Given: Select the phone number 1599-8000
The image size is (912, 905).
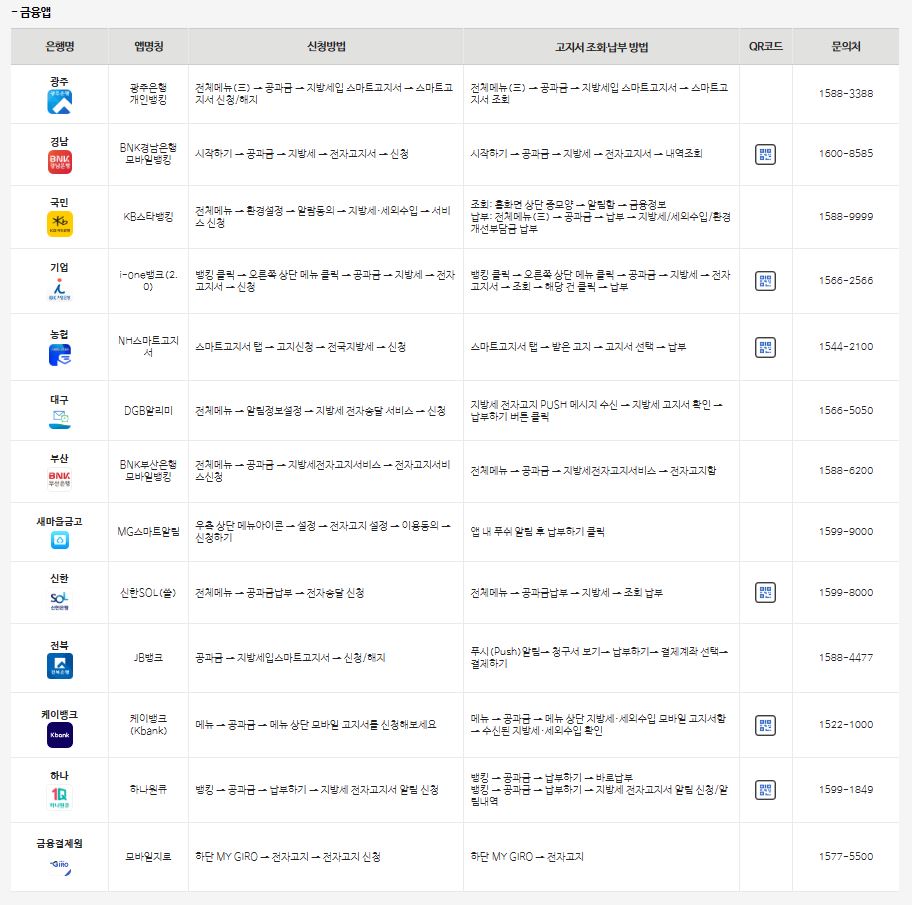Looking at the screenshot, I should click(x=846, y=593).
